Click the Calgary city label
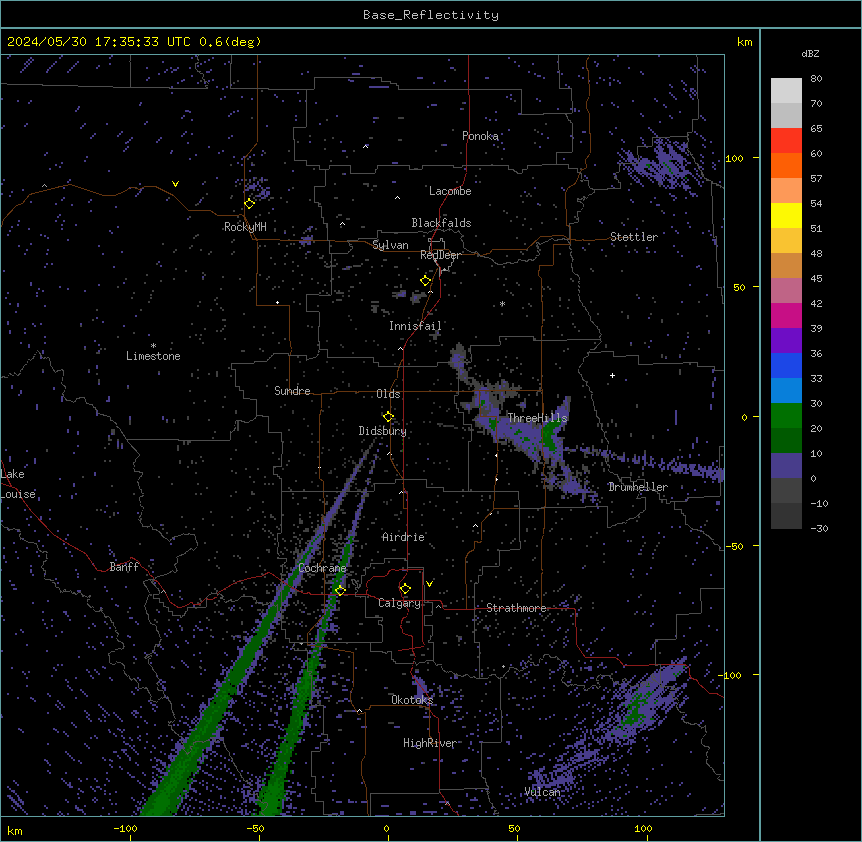The height and width of the screenshot is (842, 862). coord(399,603)
